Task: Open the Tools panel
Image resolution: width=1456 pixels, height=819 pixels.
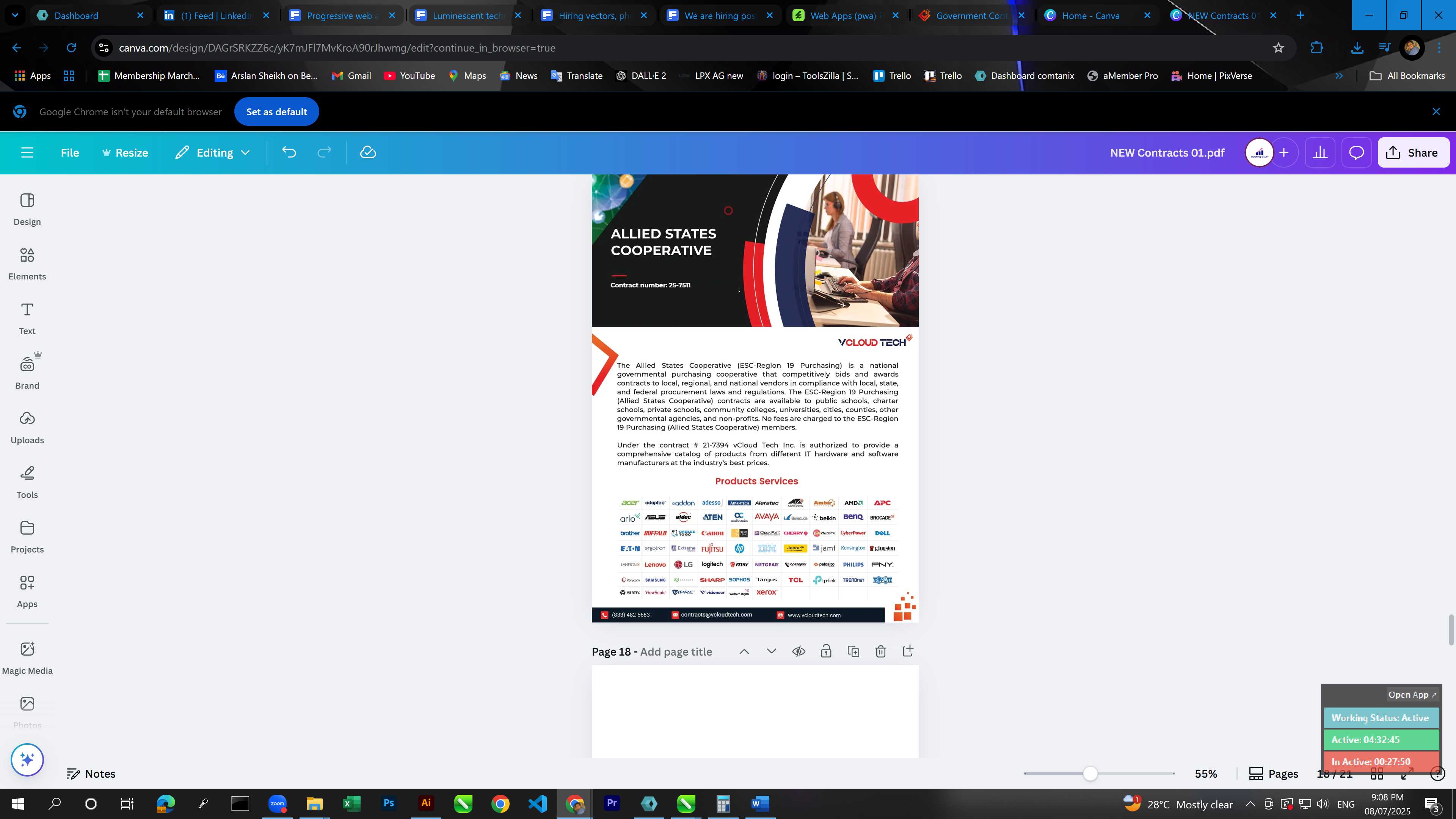Action: tap(27, 483)
